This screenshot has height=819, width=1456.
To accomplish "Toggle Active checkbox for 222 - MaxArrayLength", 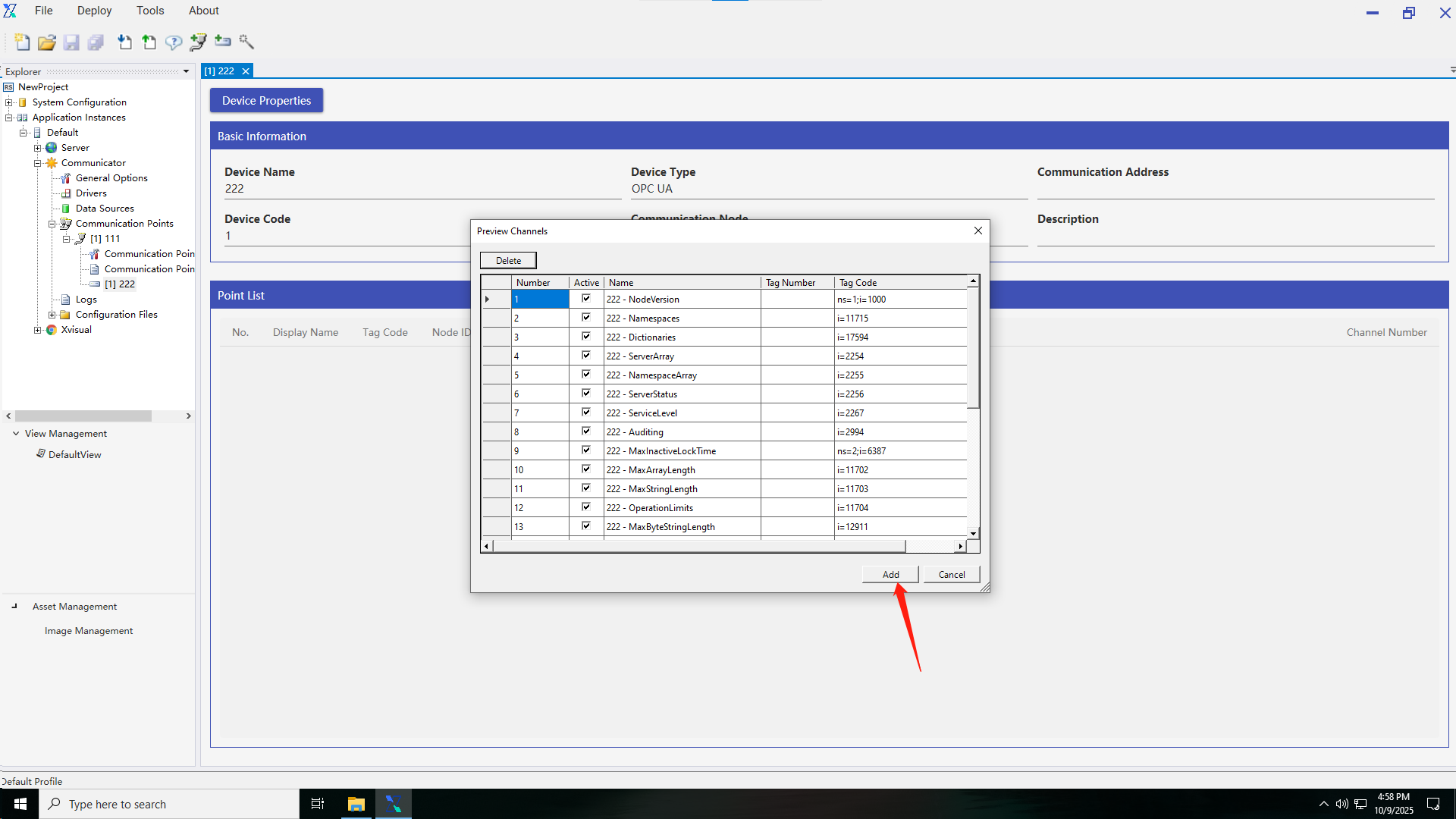I will 586,469.
